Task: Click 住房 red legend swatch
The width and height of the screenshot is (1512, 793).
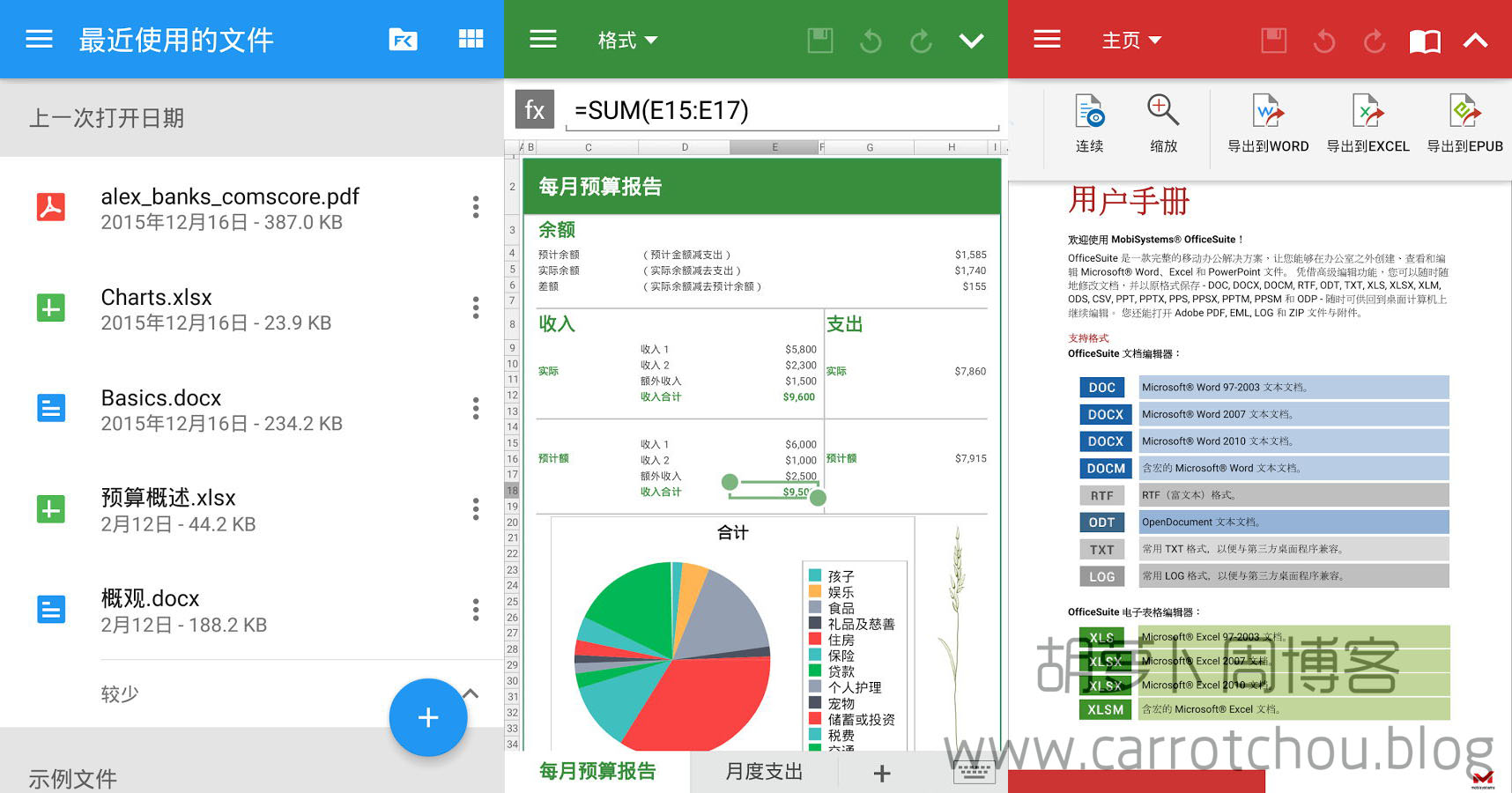Action: coord(815,639)
